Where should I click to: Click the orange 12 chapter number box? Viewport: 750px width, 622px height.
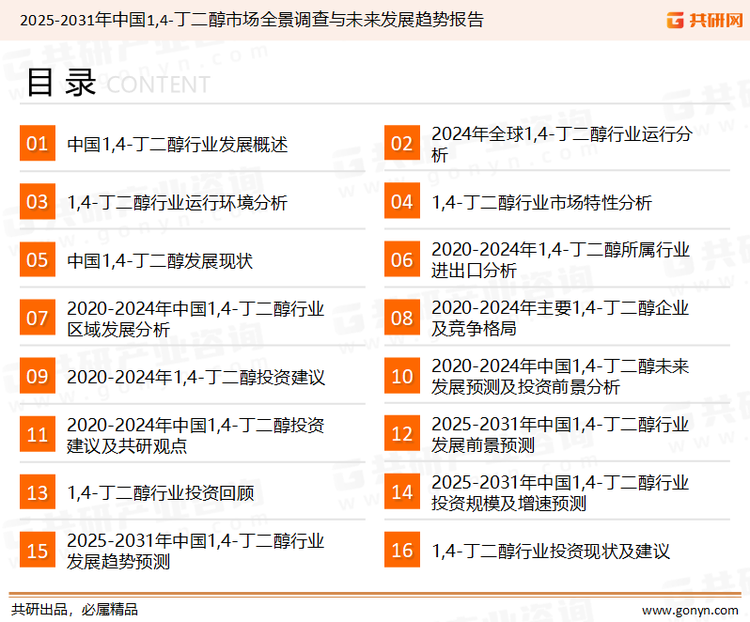402,434
